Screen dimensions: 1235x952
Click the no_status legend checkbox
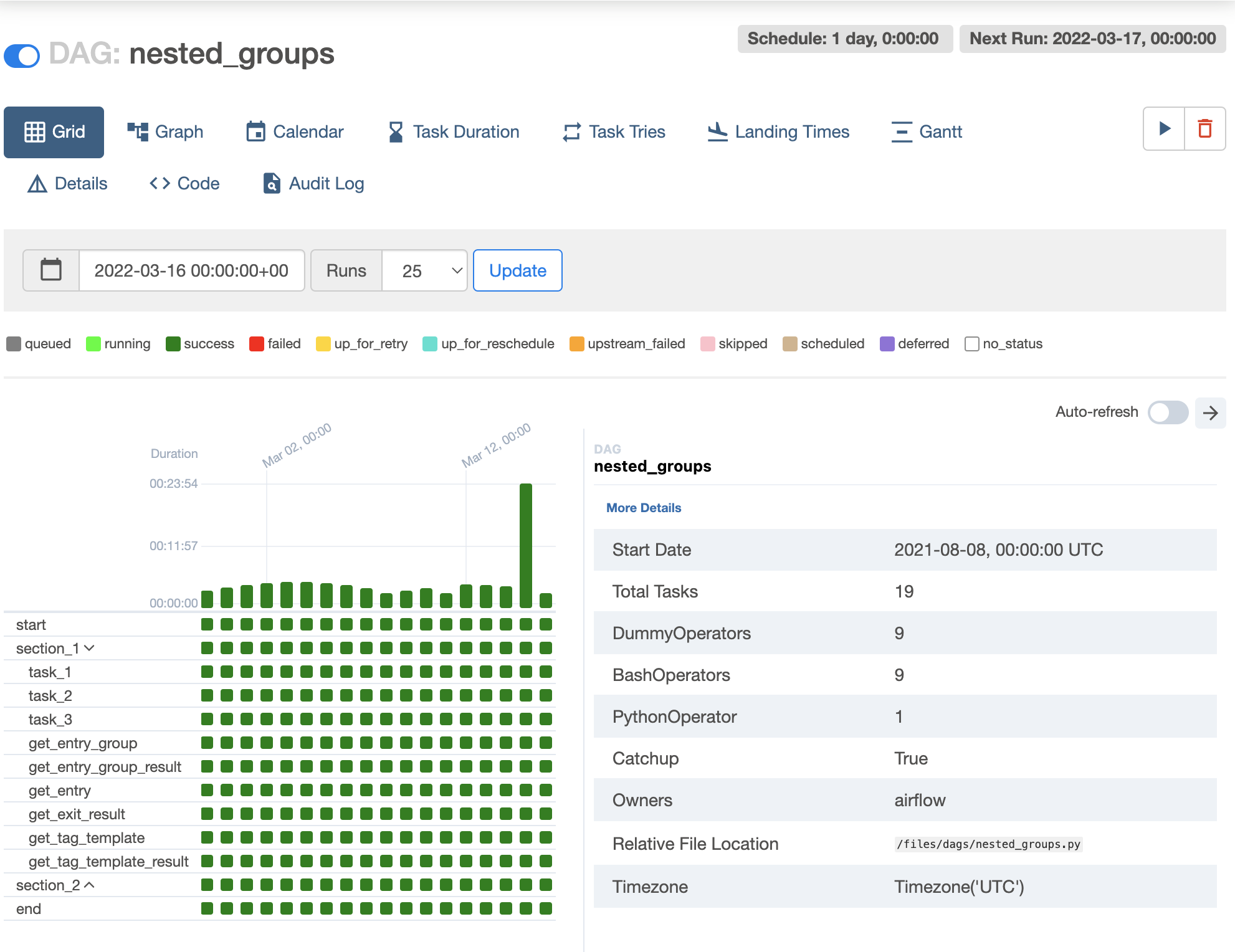pos(971,344)
